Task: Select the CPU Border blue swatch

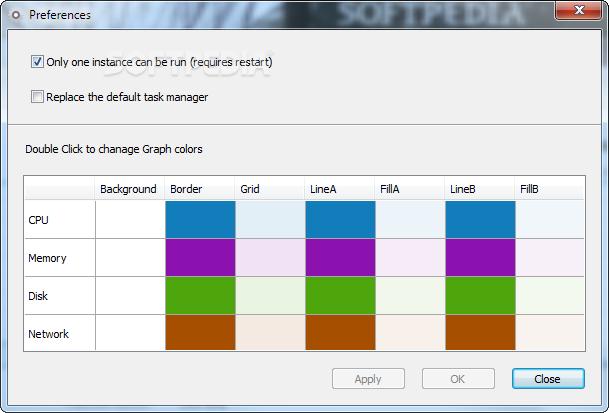Action: click(200, 220)
